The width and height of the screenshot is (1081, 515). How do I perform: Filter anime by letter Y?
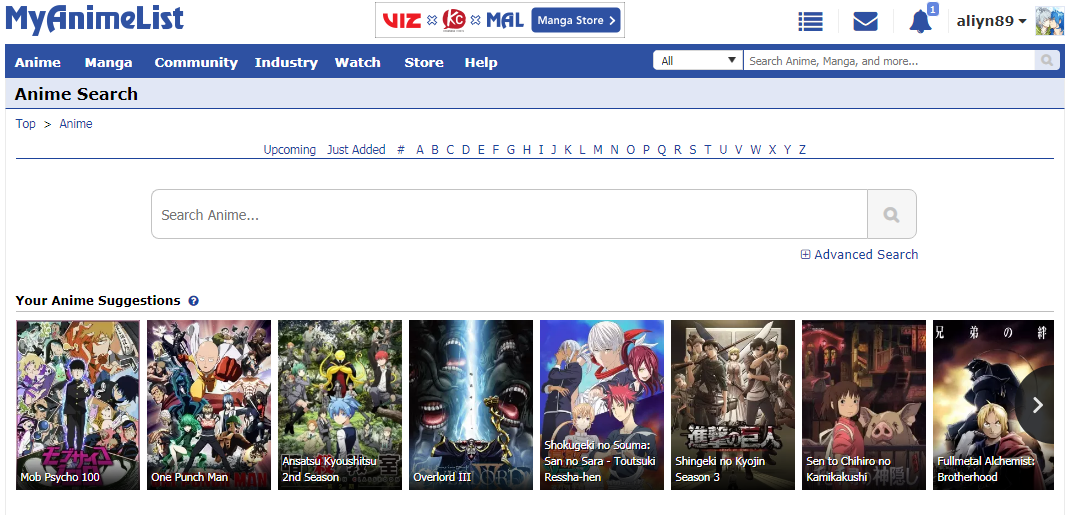pos(787,150)
